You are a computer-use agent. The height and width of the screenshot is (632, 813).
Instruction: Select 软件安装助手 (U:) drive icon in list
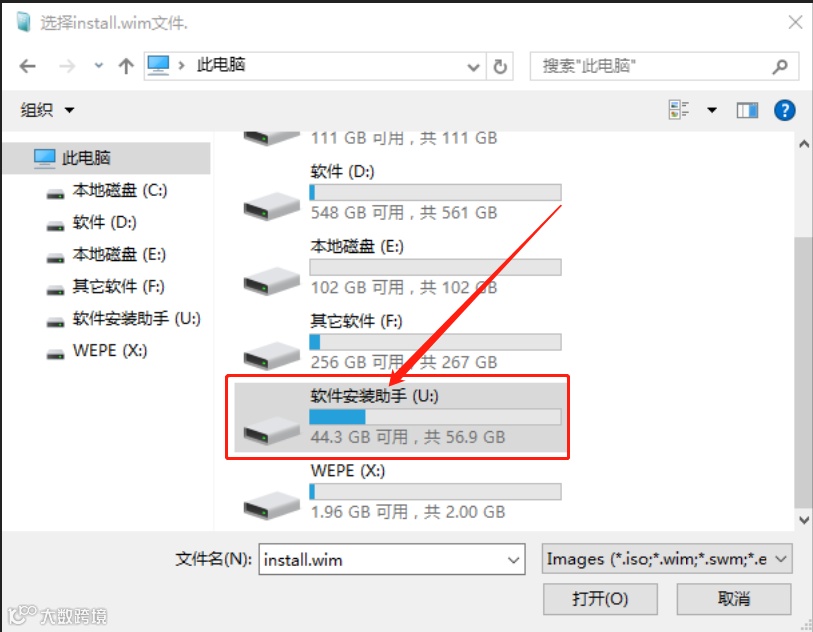272,430
